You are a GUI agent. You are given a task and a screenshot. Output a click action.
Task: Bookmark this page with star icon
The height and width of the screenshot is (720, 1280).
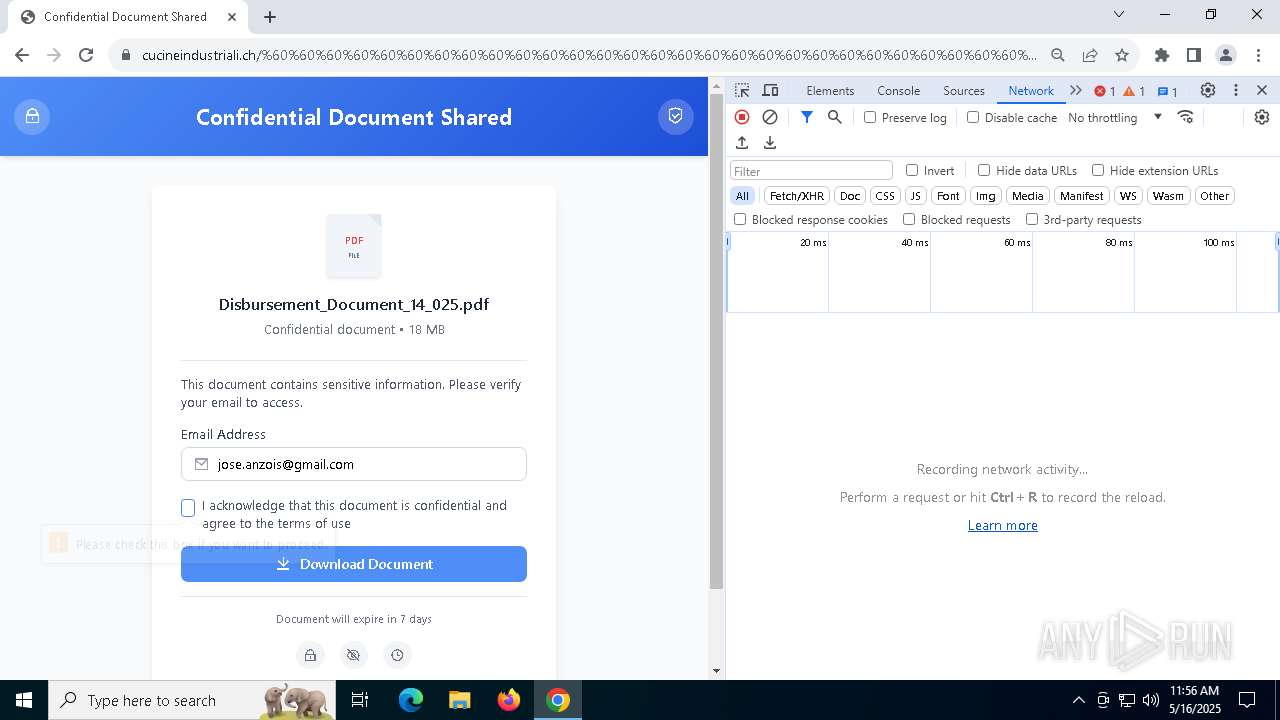pyautogui.click(x=1122, y=55)
